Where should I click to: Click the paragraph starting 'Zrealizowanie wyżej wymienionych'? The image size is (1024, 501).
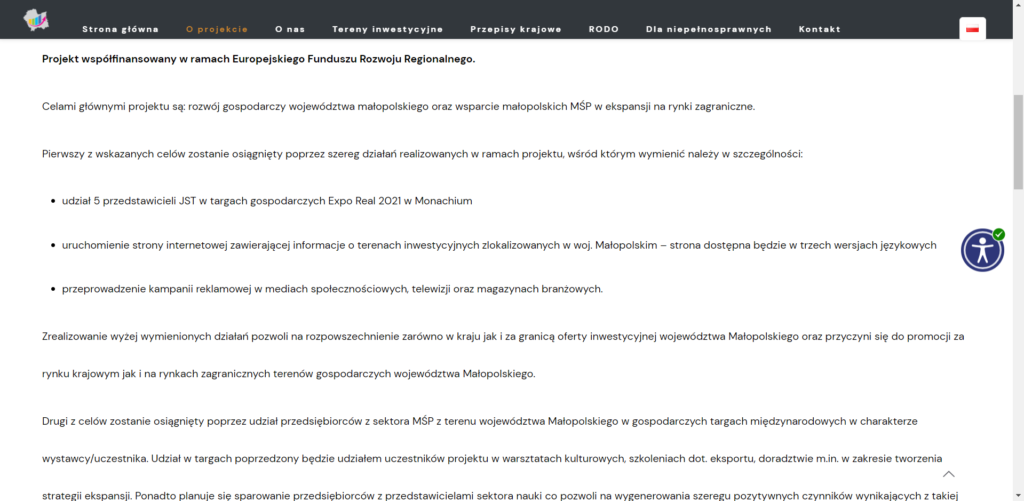coord(504,356)
